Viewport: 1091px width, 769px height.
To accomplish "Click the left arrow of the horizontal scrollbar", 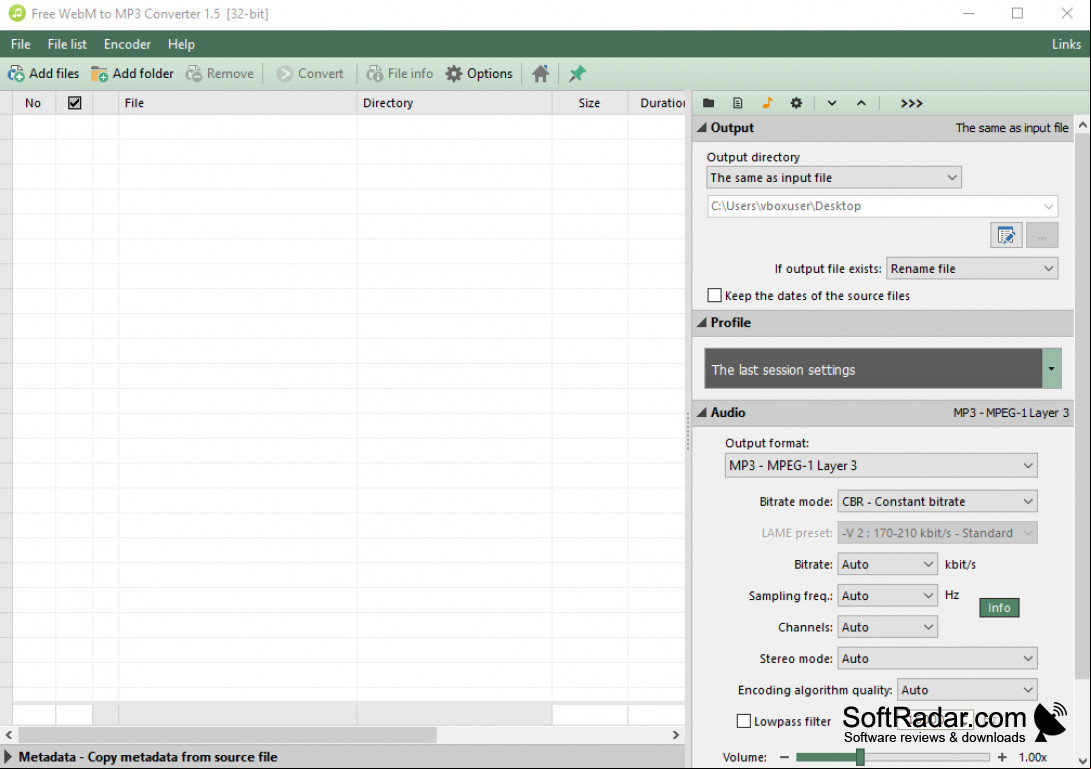I will (x=8, y=735).
